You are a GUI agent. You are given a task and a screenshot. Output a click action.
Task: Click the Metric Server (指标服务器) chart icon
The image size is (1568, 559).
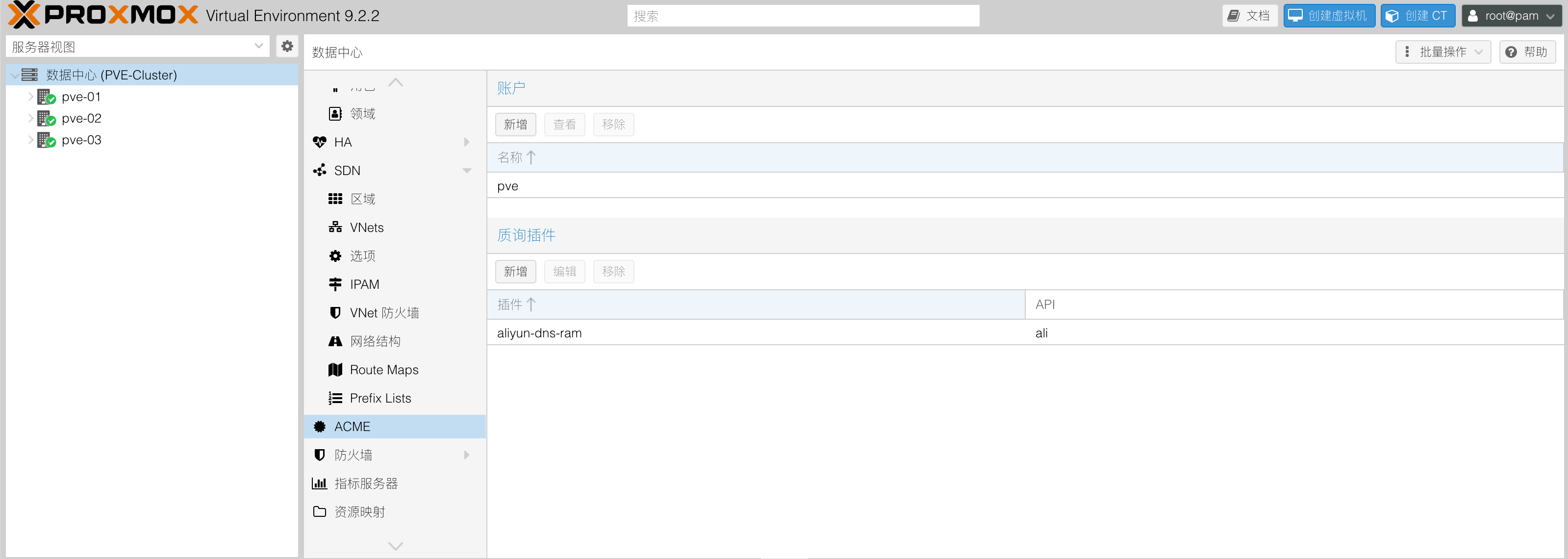320,483
